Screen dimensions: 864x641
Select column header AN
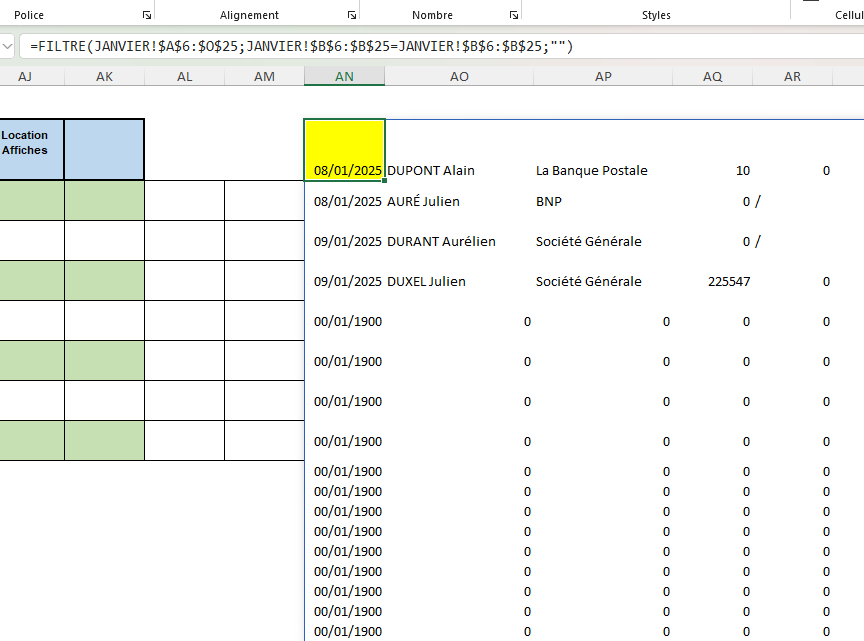(344, 77)
